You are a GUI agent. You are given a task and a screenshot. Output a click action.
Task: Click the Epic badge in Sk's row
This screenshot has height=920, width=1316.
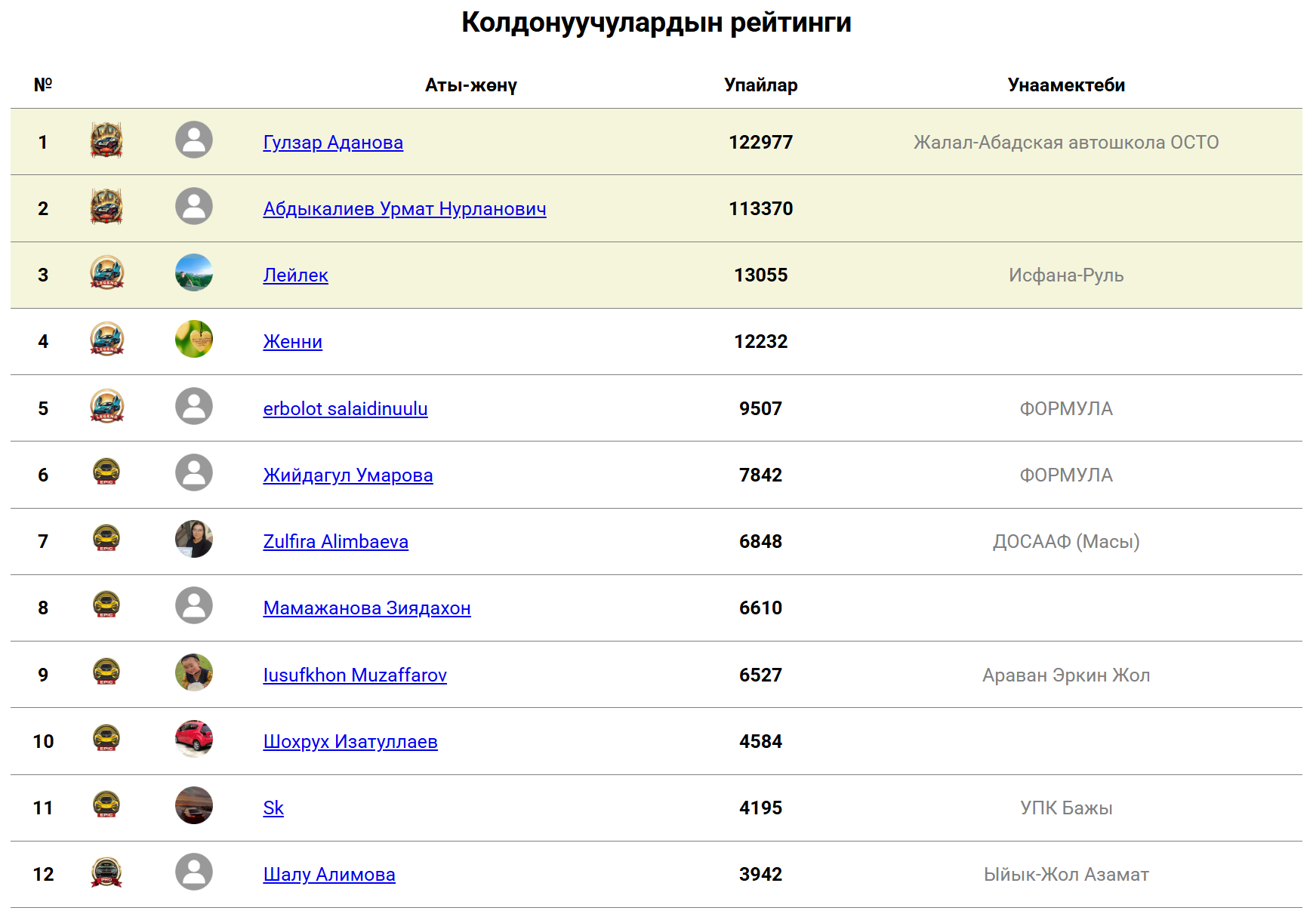coord(106,805)
